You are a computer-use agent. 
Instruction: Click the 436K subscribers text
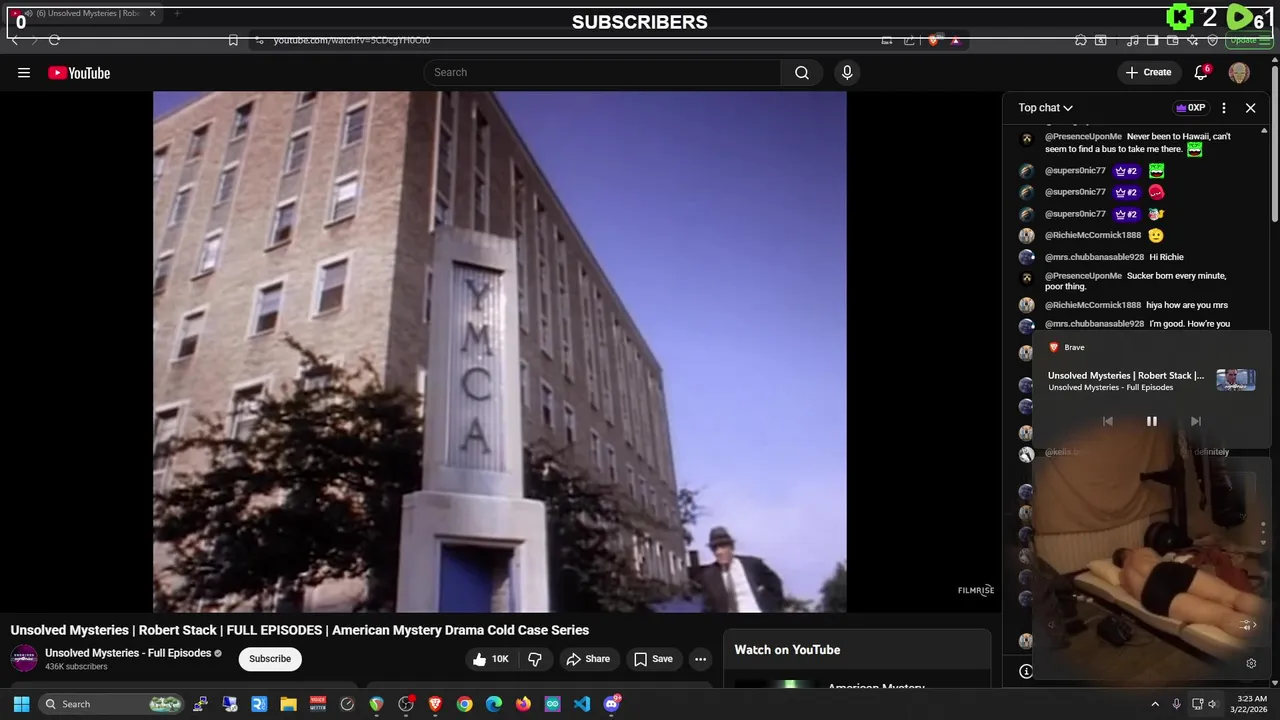[76, 667]
